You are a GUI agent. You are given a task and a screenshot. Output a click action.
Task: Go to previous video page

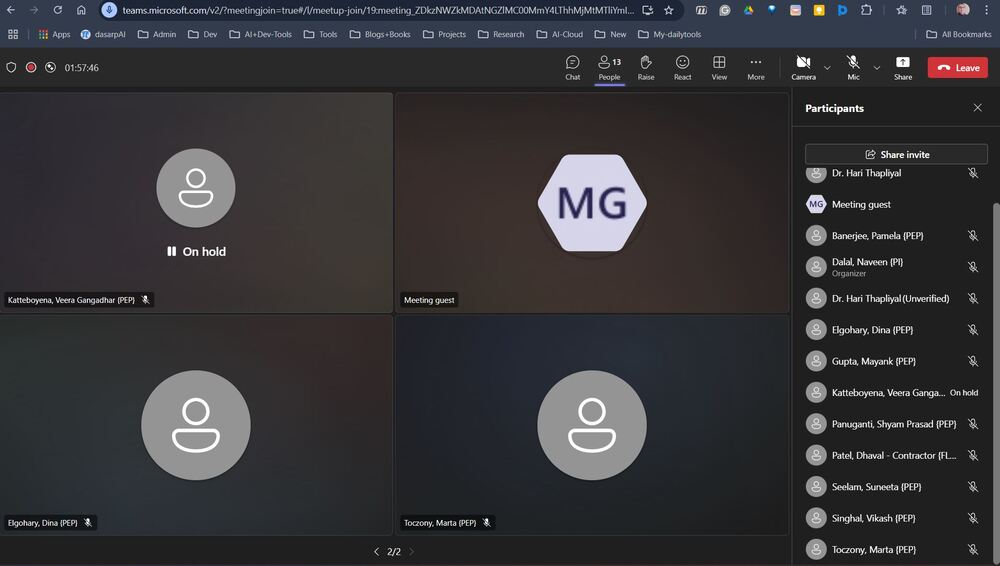(376, 551)
